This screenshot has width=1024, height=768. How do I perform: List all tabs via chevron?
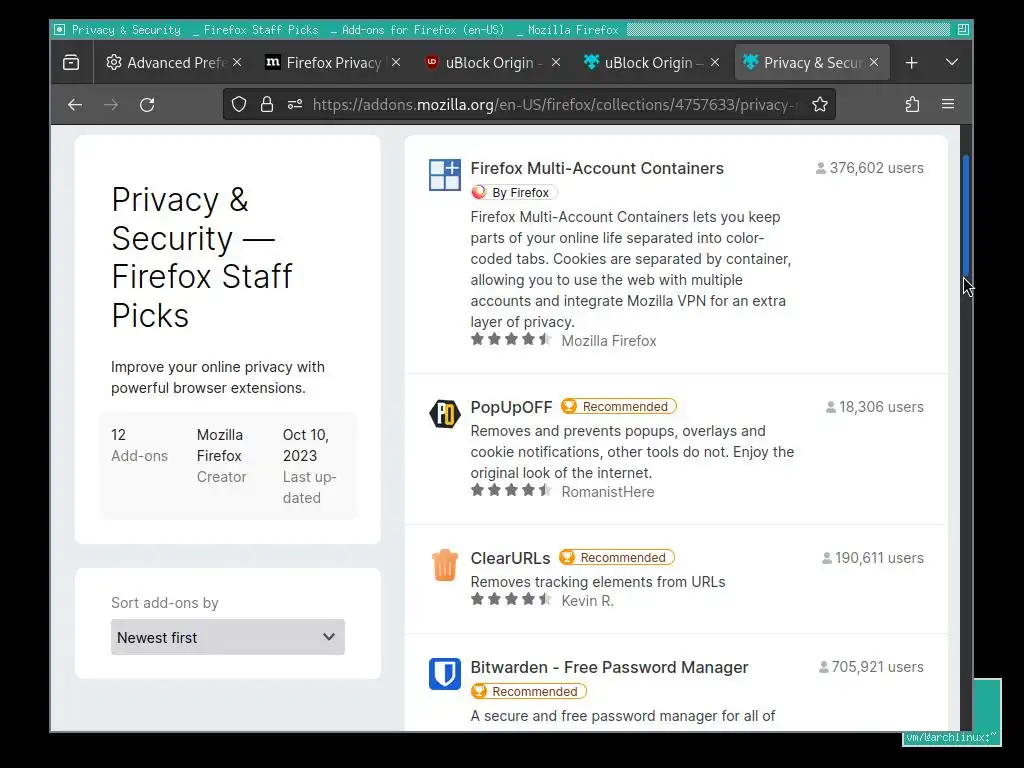click(x=952, y=63)
